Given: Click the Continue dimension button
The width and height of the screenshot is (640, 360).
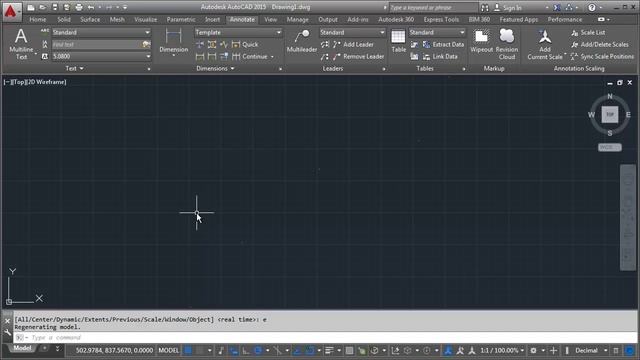Looking at the screenshot, I should click(250, 57).
